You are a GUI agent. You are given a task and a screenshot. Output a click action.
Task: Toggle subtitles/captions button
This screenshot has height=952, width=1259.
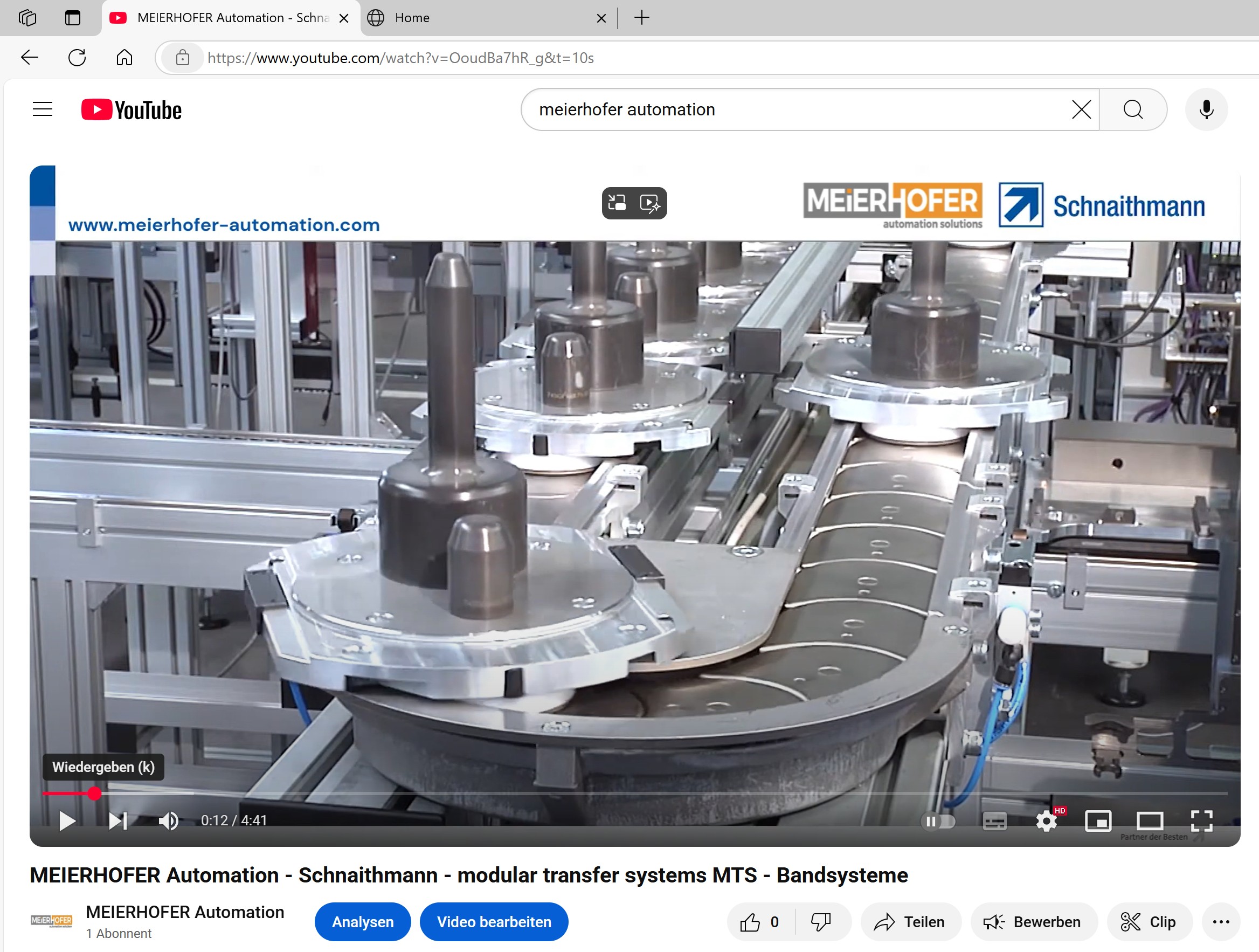994,821
